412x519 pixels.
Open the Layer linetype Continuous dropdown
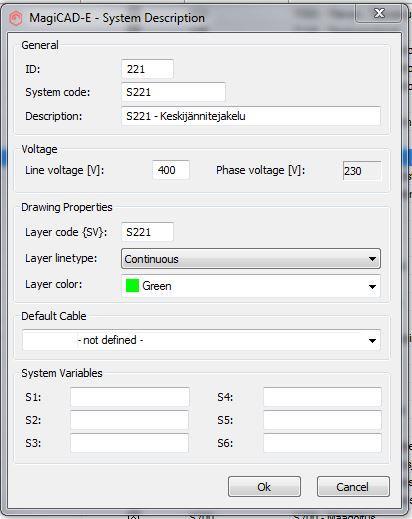251,259
